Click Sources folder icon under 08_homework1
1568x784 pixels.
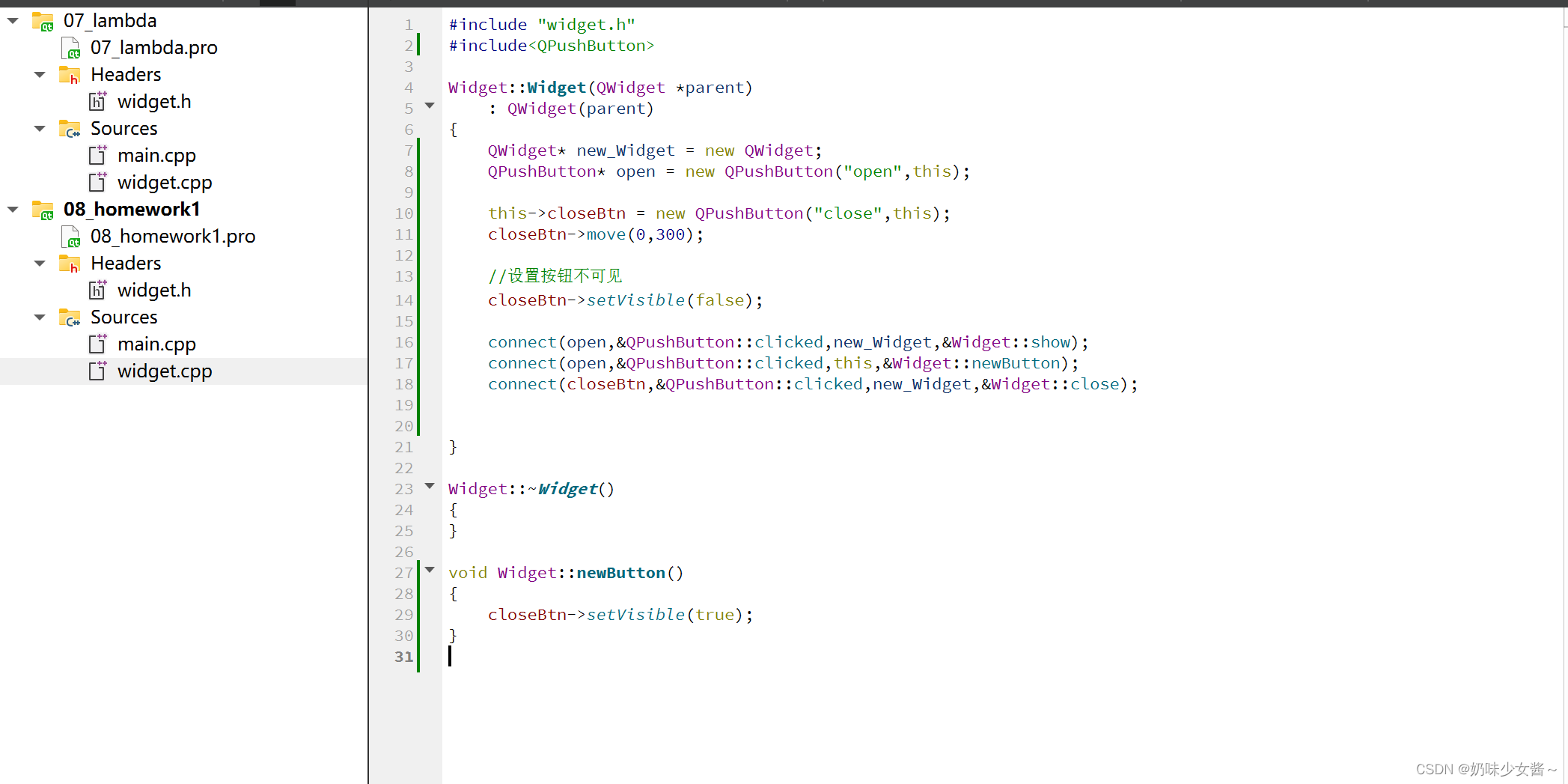pyautogui.click(x=70, y=317)
